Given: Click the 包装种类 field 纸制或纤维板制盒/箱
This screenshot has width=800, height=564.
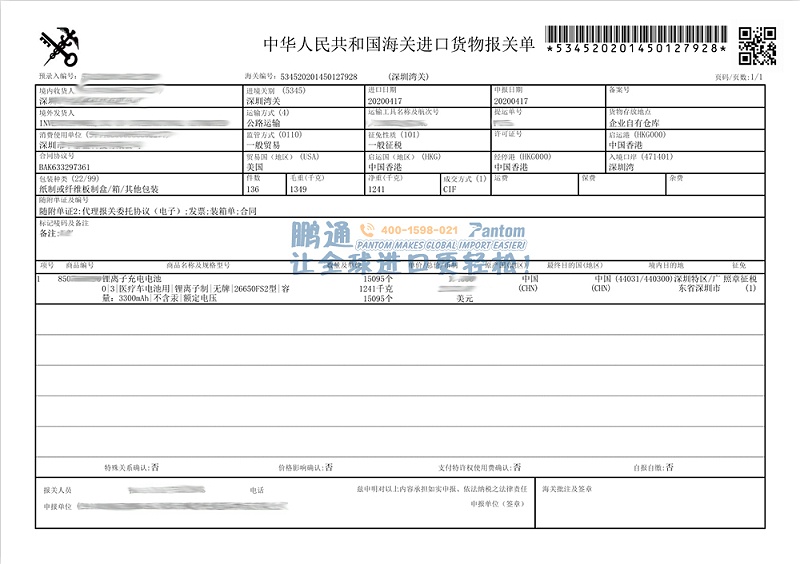Looking at the screenshot, I should (98, 188).
